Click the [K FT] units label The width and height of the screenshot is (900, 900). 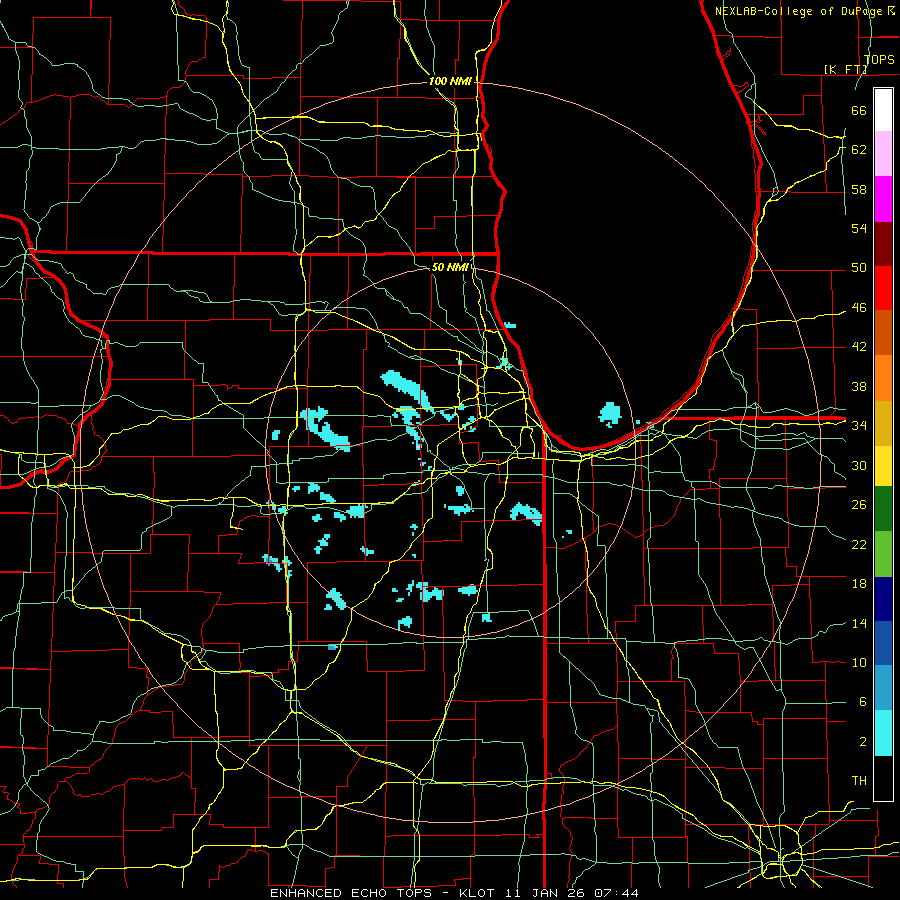845,69
